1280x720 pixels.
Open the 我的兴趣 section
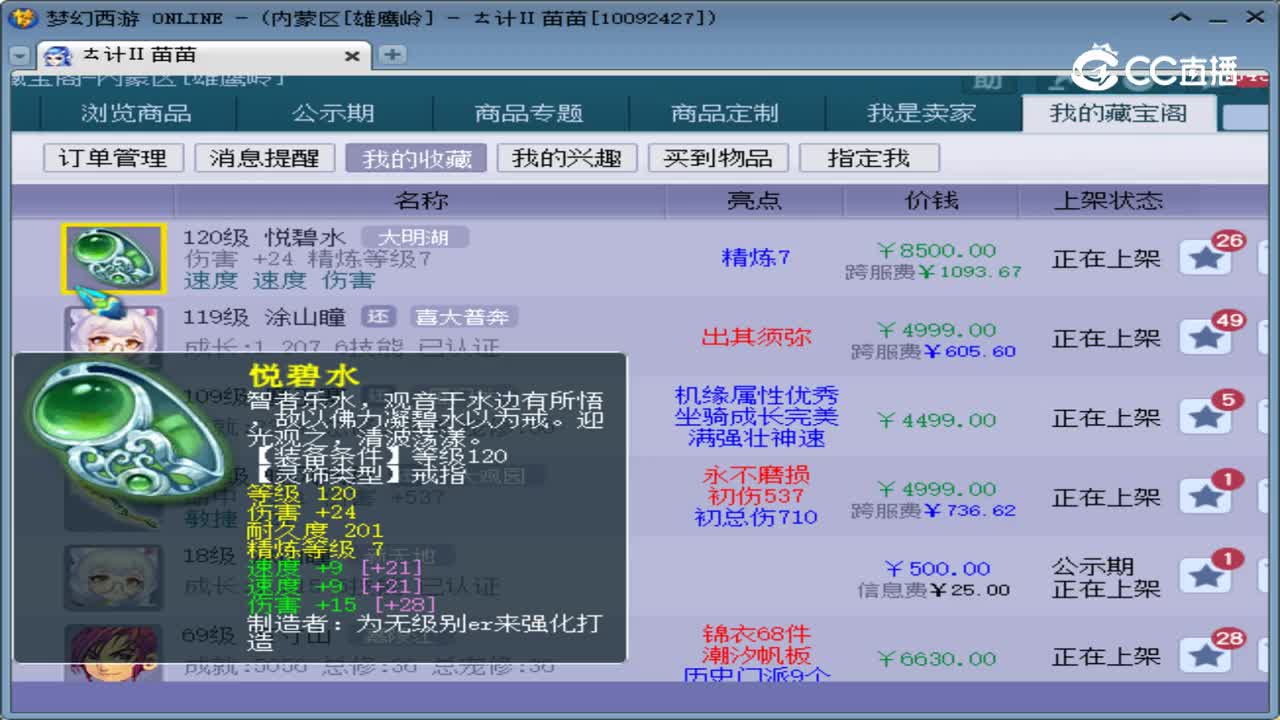coord(567,158)
